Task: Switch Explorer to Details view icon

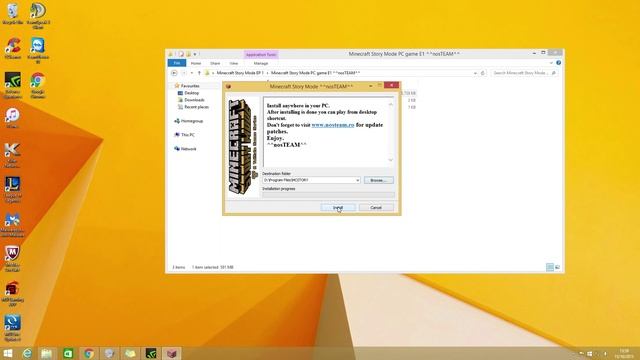Action: pos(550,267)
